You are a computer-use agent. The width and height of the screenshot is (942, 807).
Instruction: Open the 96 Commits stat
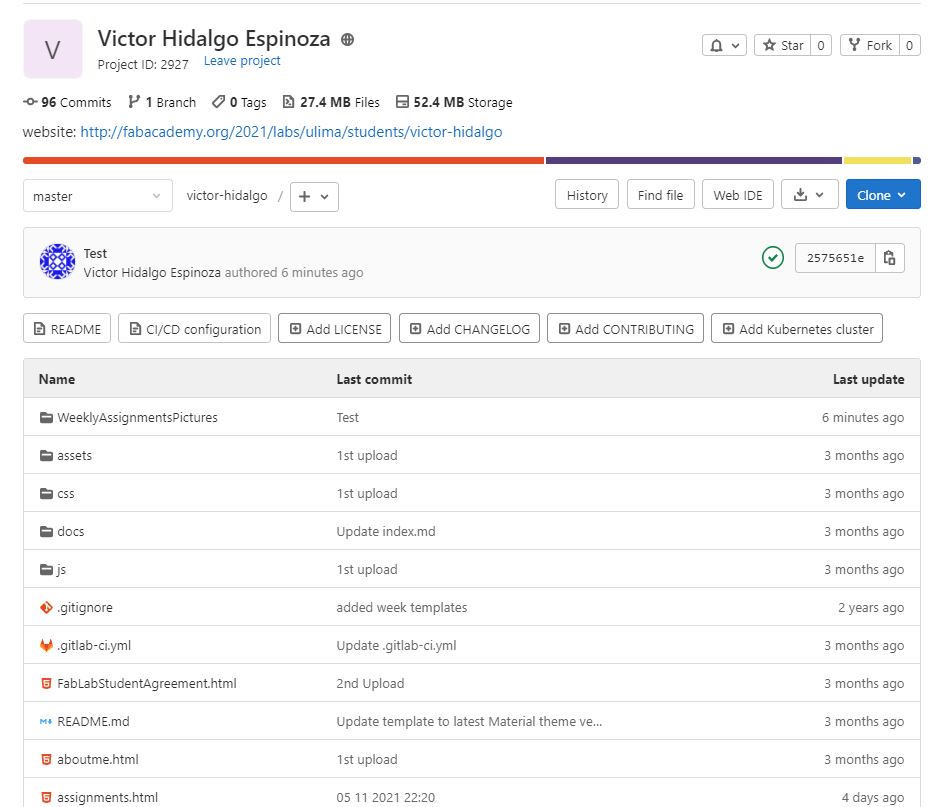tap(67, 102)
